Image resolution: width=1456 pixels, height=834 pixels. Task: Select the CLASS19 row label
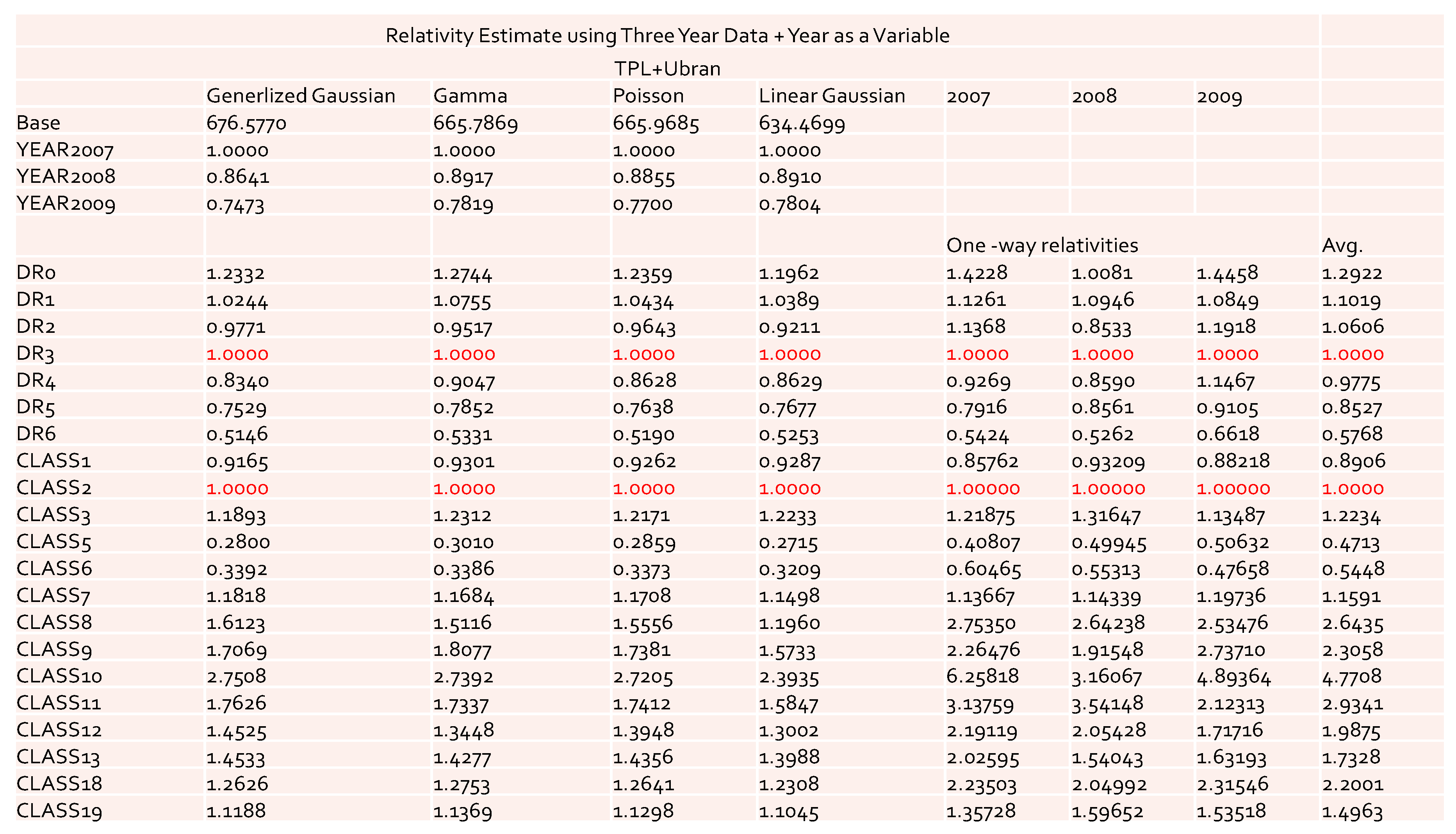point(59,811)
